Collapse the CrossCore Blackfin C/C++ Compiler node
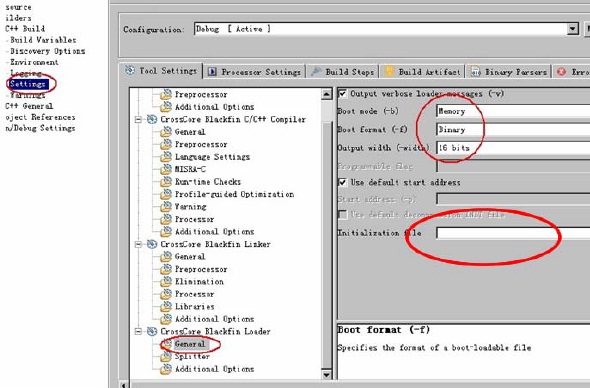This screenshot has height=388, width=590. [x=138, y=120]
